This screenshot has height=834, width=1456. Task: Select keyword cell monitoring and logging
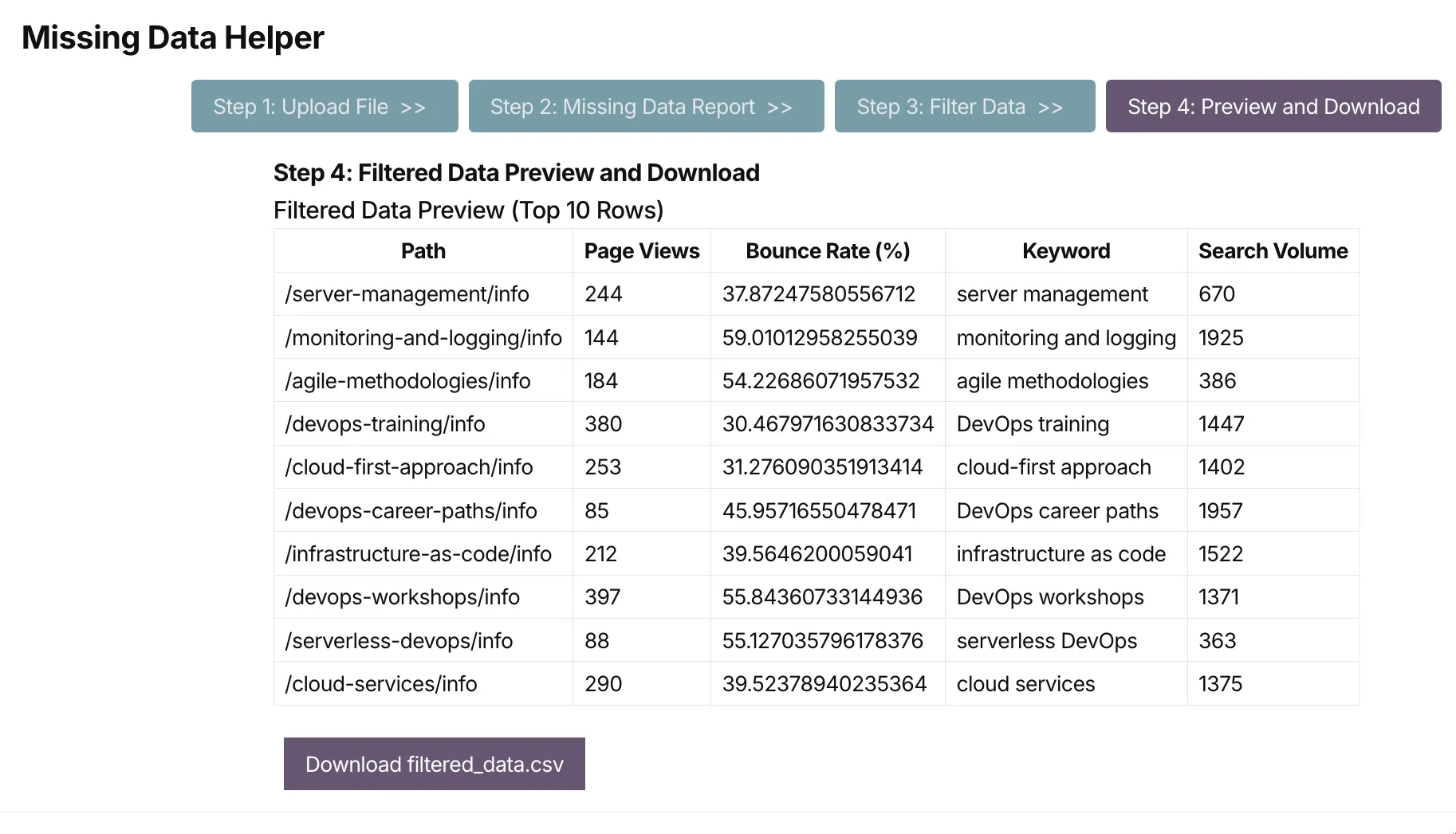click(1066, 337)
